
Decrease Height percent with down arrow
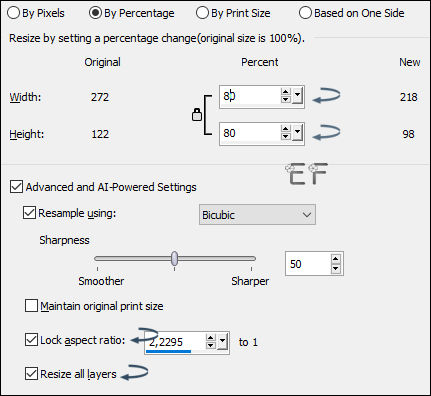(286, 136)
